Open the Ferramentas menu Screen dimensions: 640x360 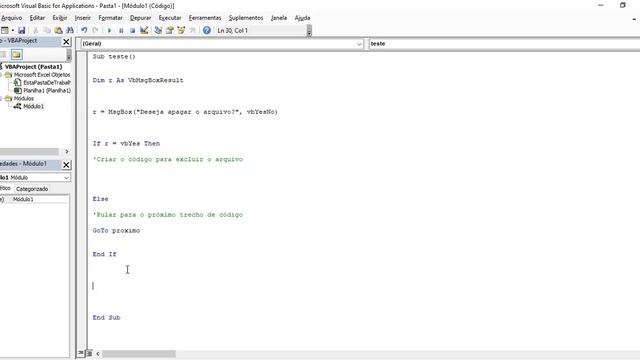pyautogui.click(x=205, y=18)
